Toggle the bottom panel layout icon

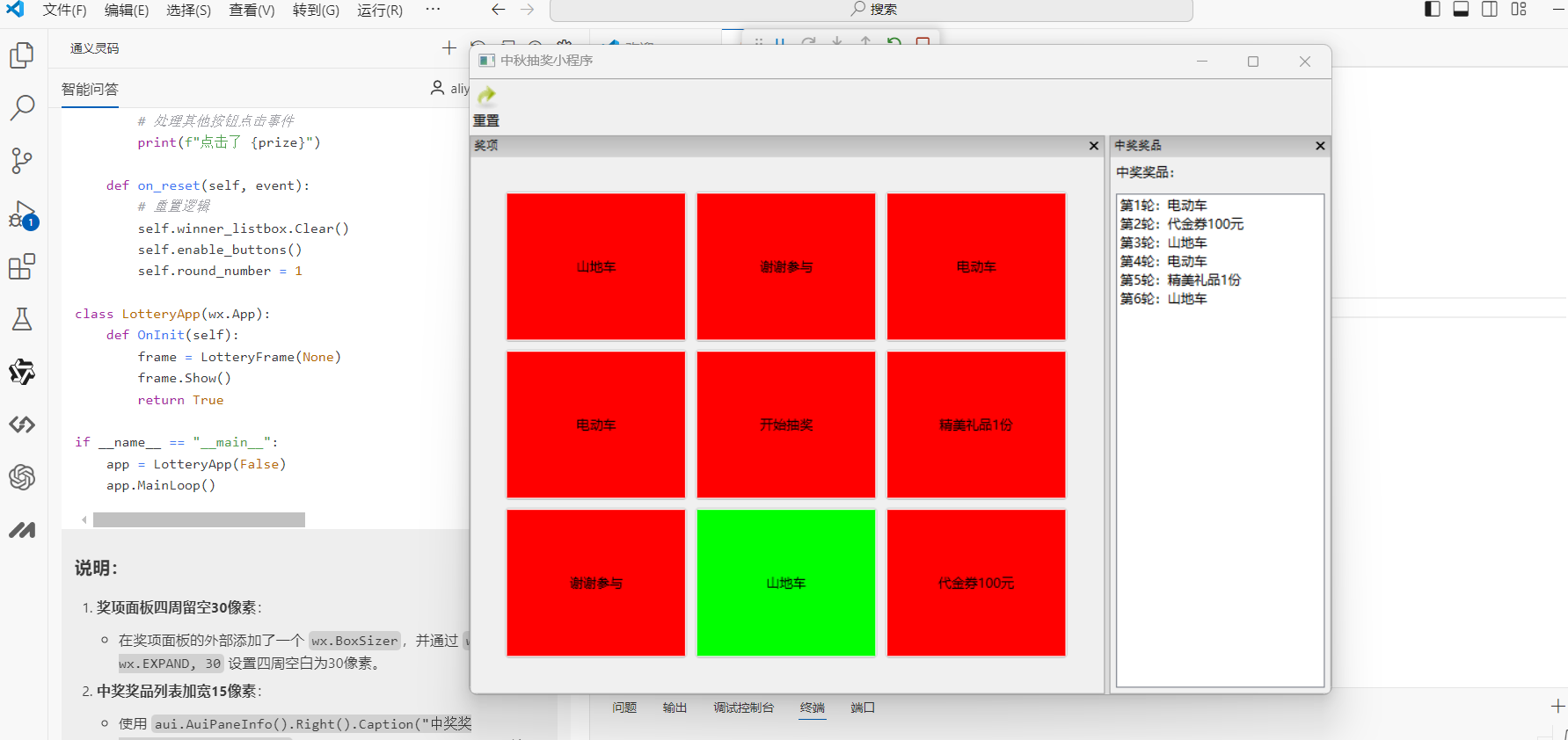pos(1461,10)
